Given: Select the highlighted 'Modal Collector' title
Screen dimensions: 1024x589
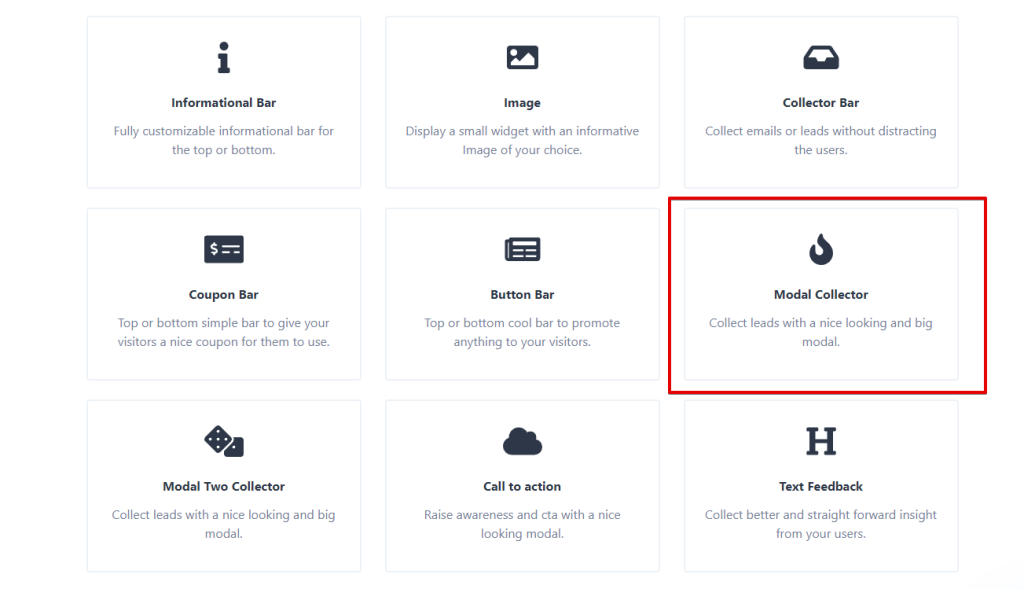Looking at the screenshot, I should pos(820,295).
